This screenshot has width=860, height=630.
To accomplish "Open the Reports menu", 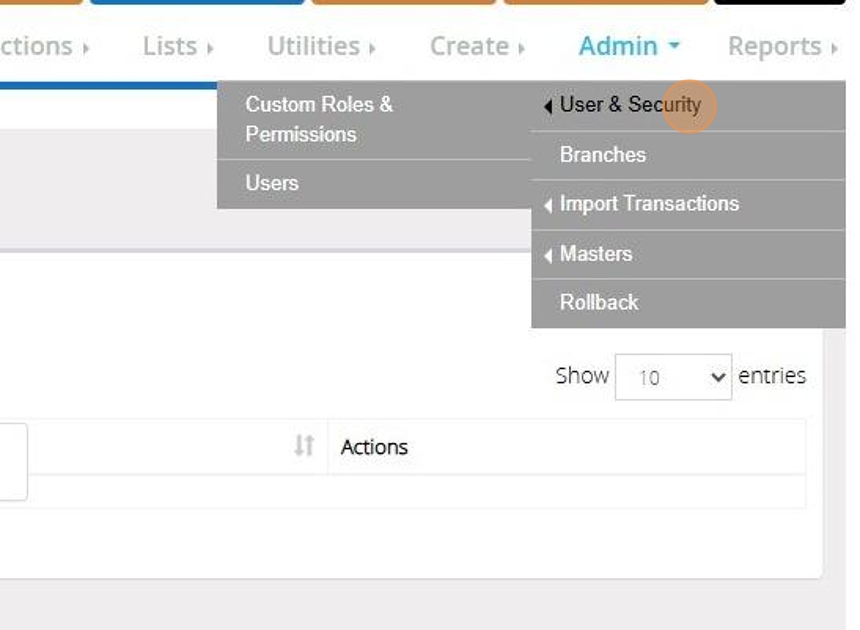I will 774,46.
